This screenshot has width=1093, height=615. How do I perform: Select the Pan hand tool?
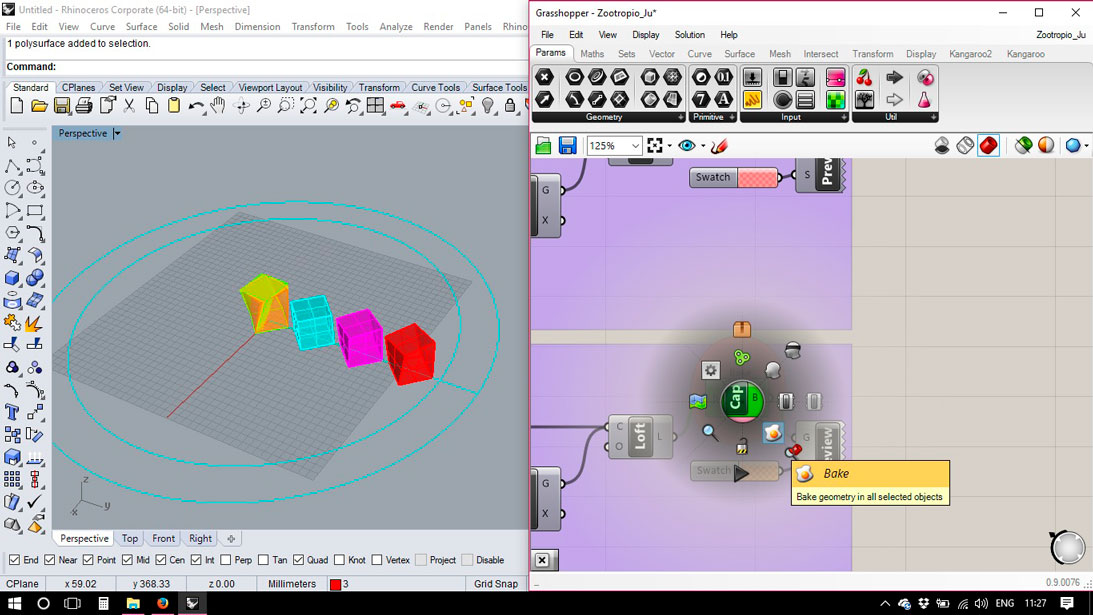pyautogui.click(x=218, y=106)
